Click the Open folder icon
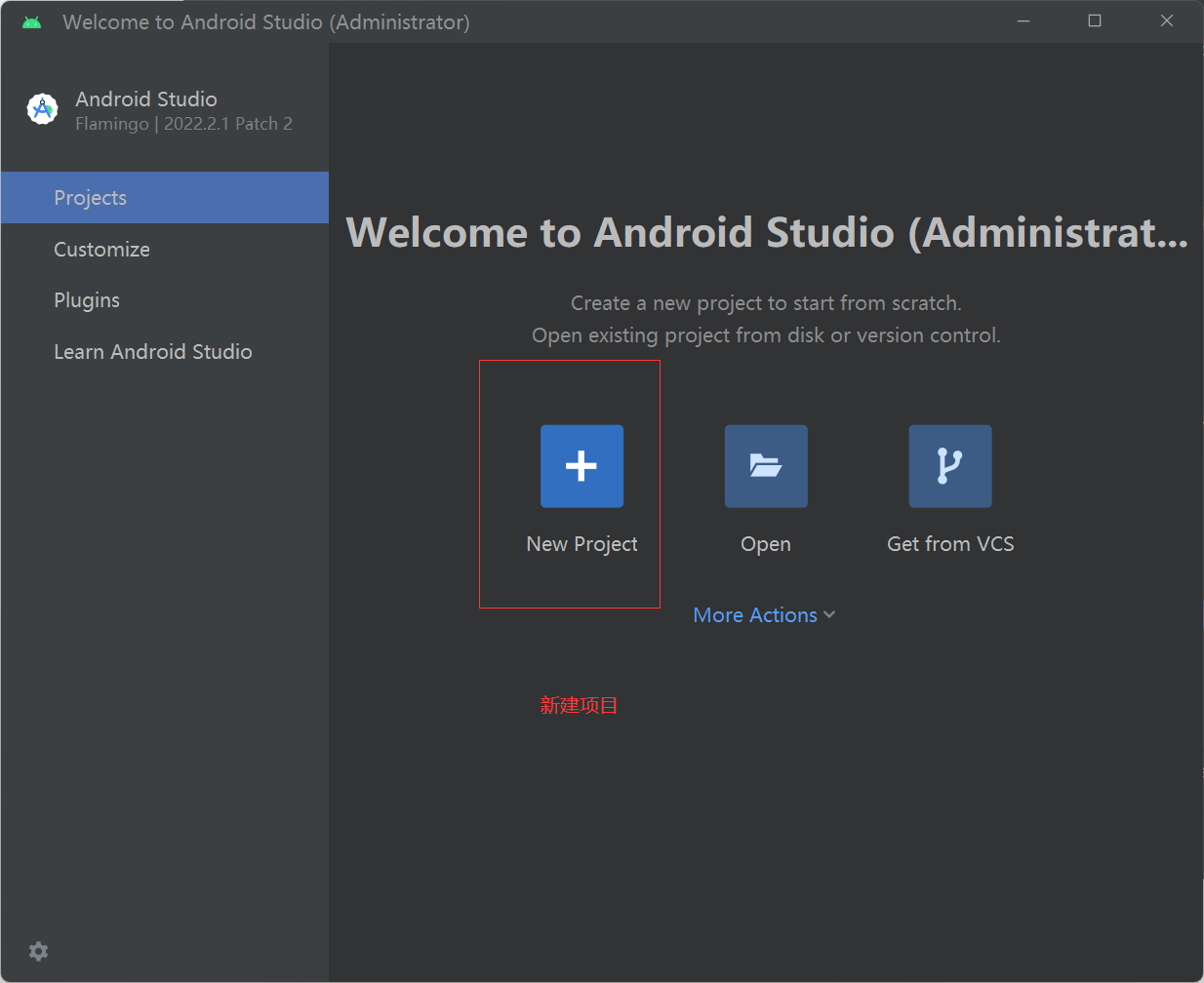The width and height of the screenshot is (1204, 983). point(766,466)
